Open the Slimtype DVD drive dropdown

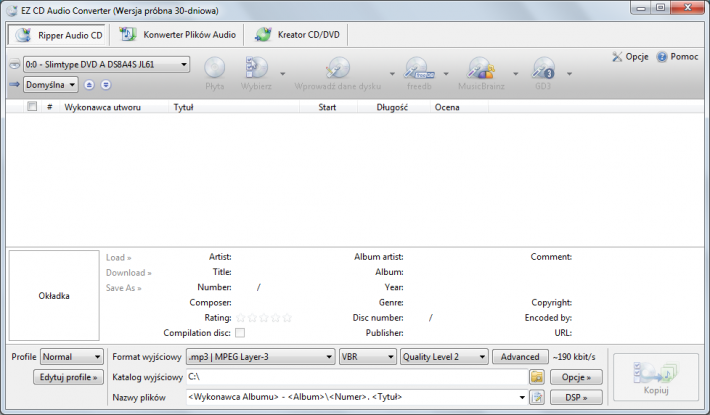[106, 64]
